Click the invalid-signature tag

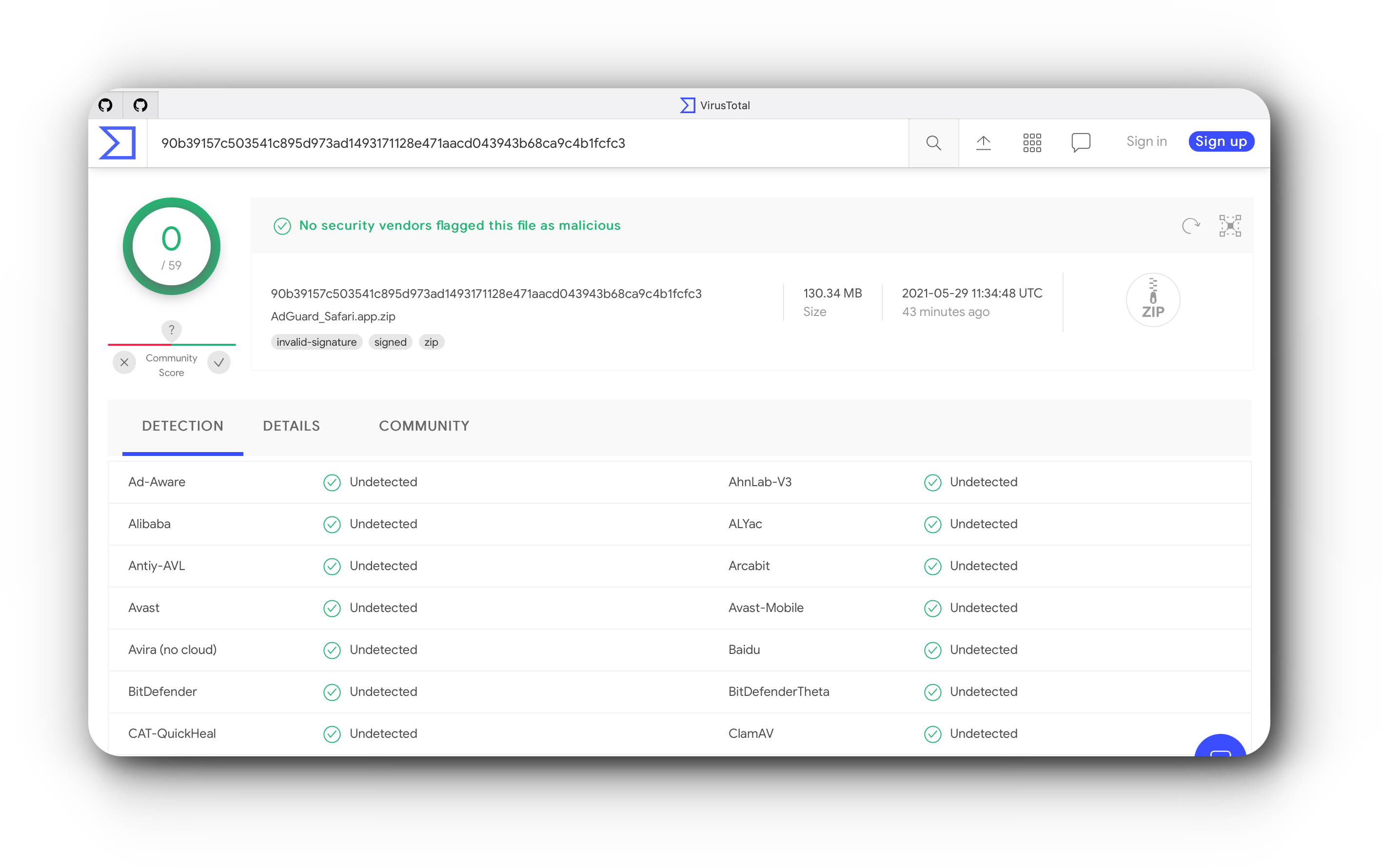point(316,342)
